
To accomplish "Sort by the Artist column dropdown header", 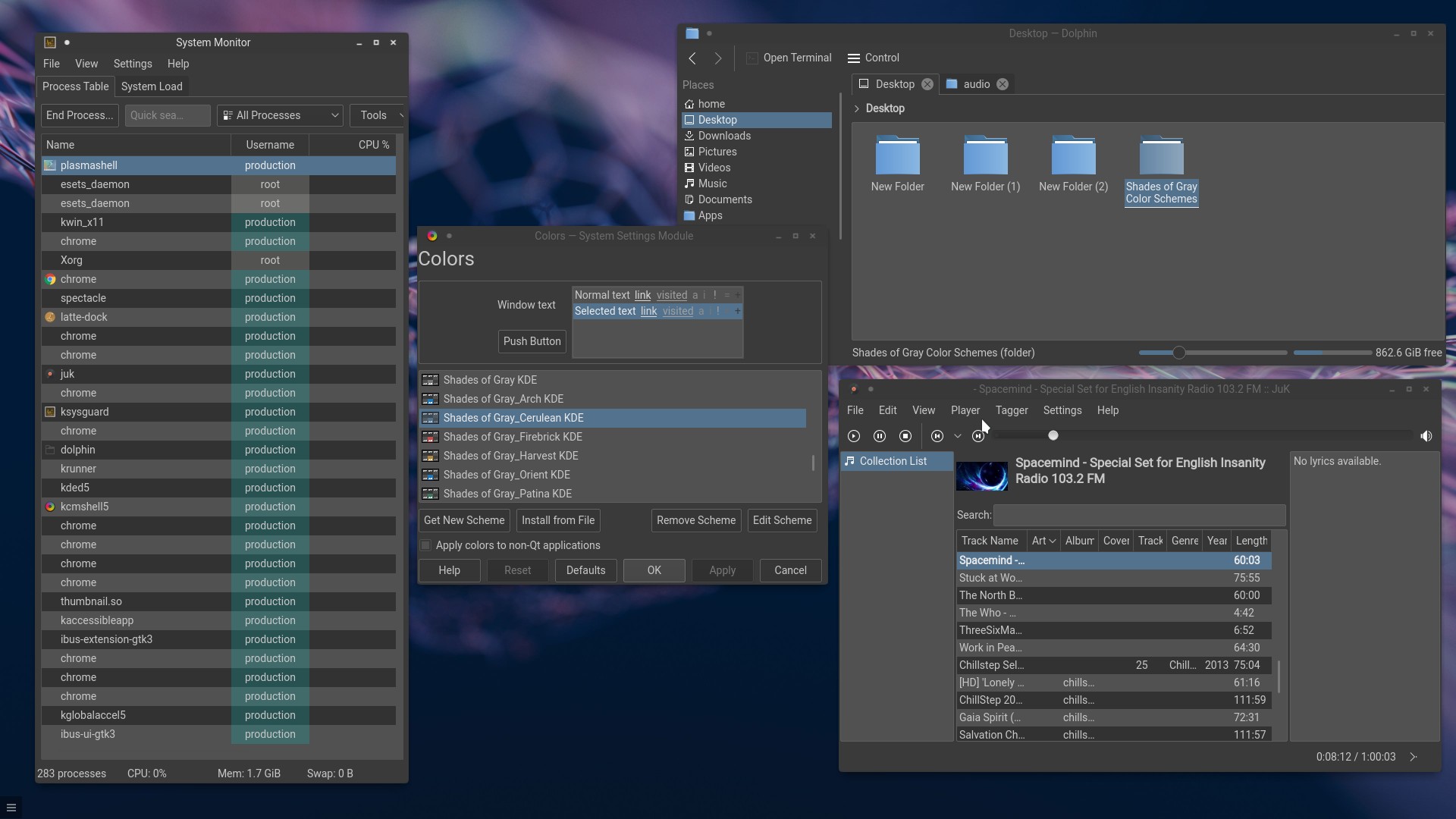I will coord(1043,541).
